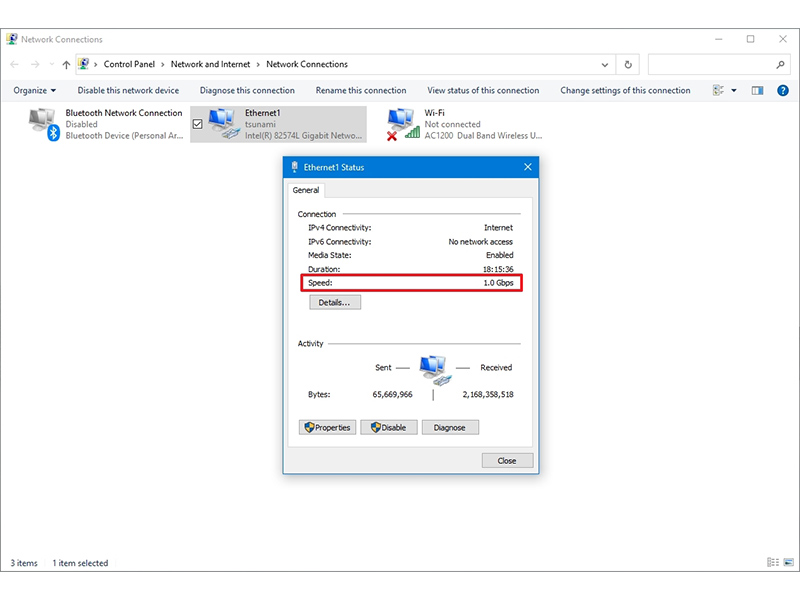Refresh the Network Connections view
800x600 pixels.
pyautogui.click(x=628, y=64)
